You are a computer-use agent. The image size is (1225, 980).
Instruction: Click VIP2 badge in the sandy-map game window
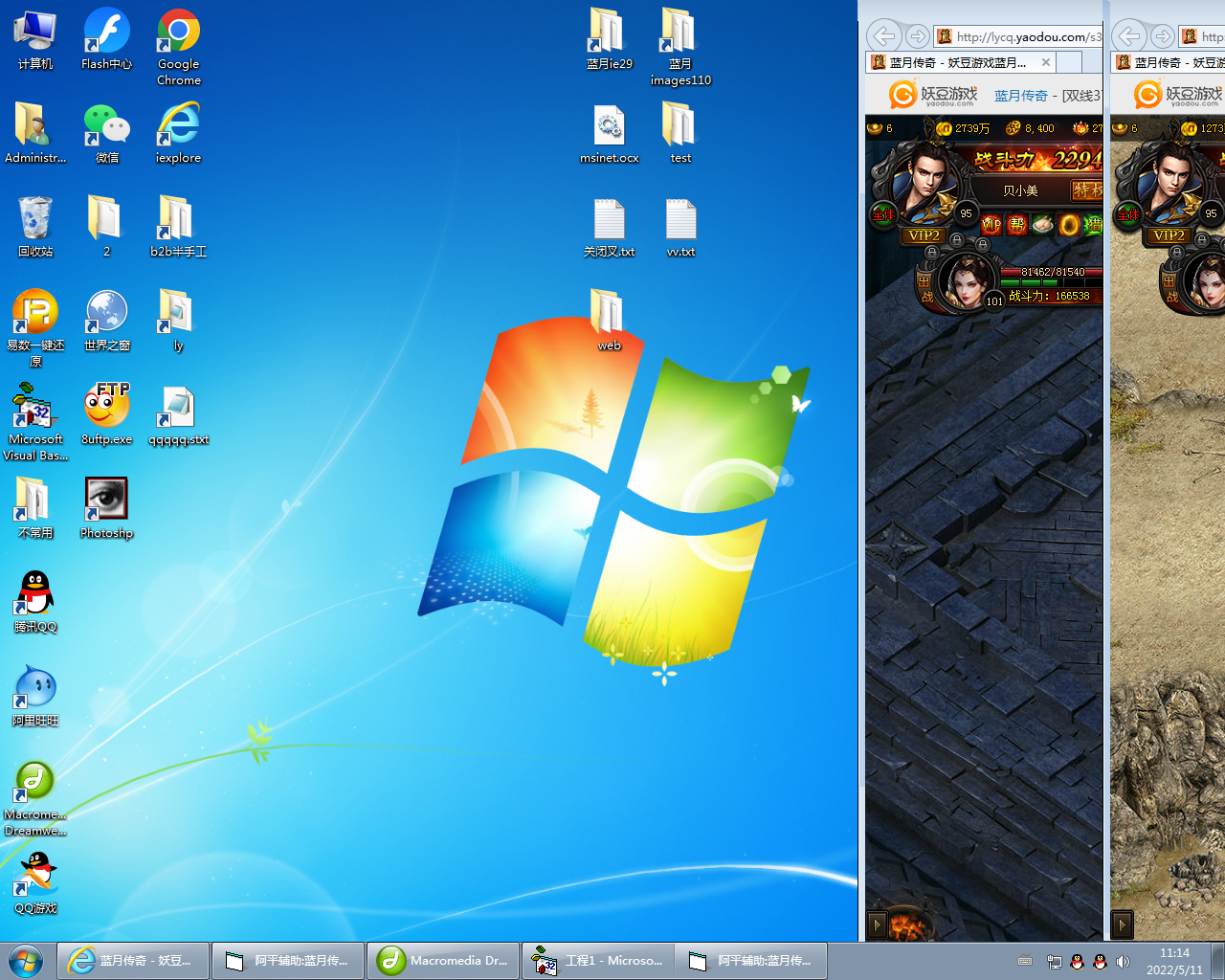tap(1169, 235)
